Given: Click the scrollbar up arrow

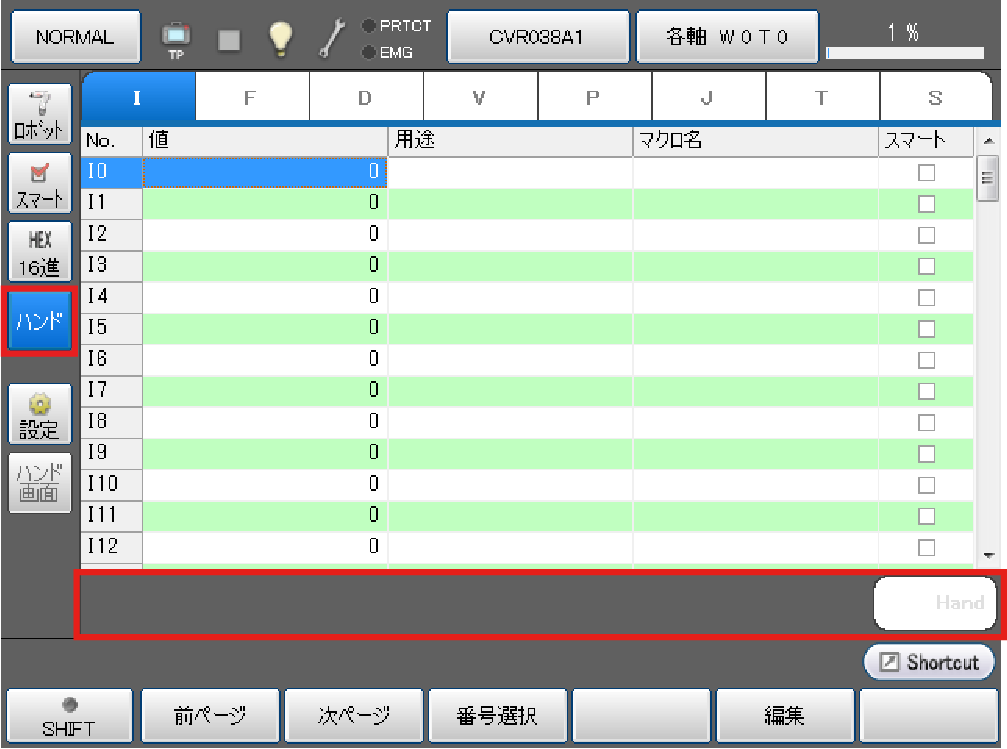Looking at the screenshot, I should [989, 143].
